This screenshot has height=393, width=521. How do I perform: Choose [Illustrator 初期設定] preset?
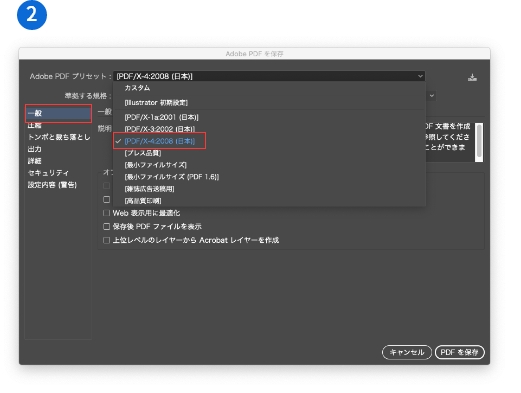[156, 103]
